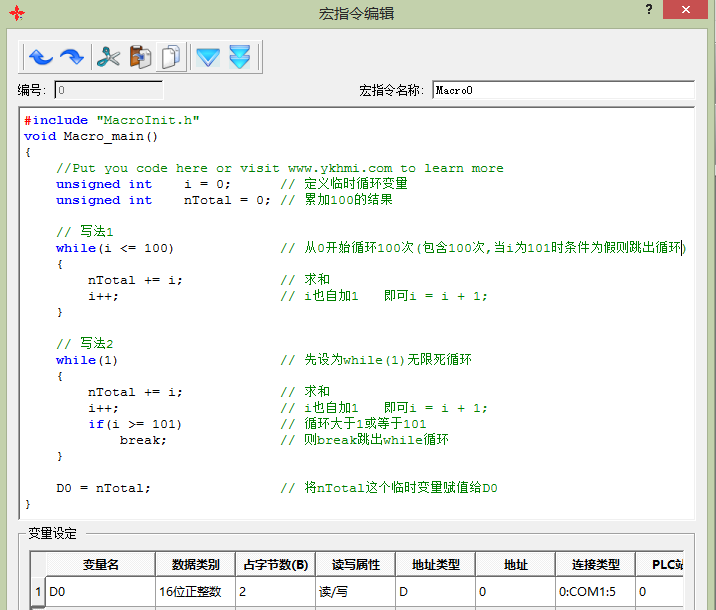Click the 数据类别 column header
Screen dimensions: 716x610
(x=195, y=565)
